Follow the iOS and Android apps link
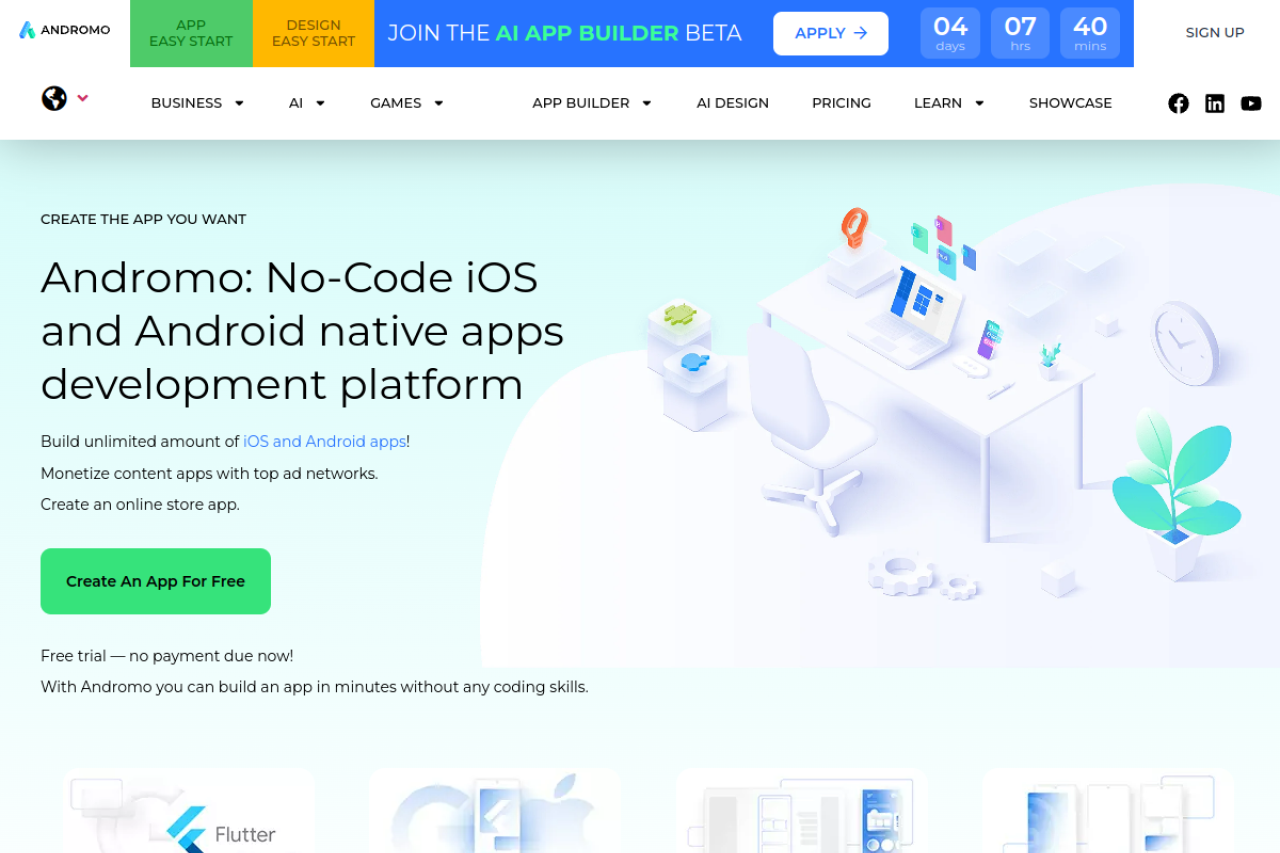The image size is (1280, 853). click(x=325, y=441)
